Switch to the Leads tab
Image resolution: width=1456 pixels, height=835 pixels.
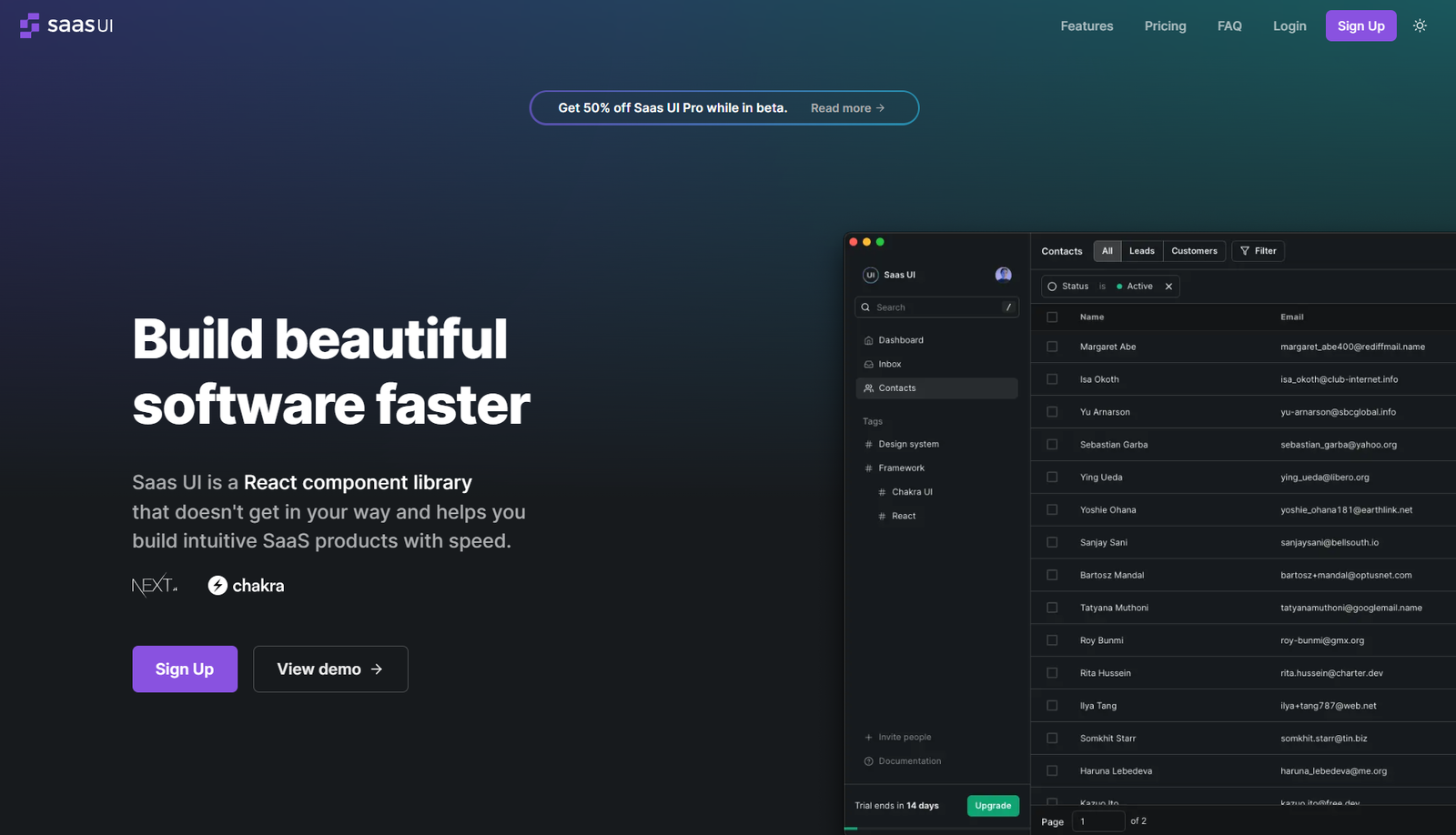tap(1142, 251)
